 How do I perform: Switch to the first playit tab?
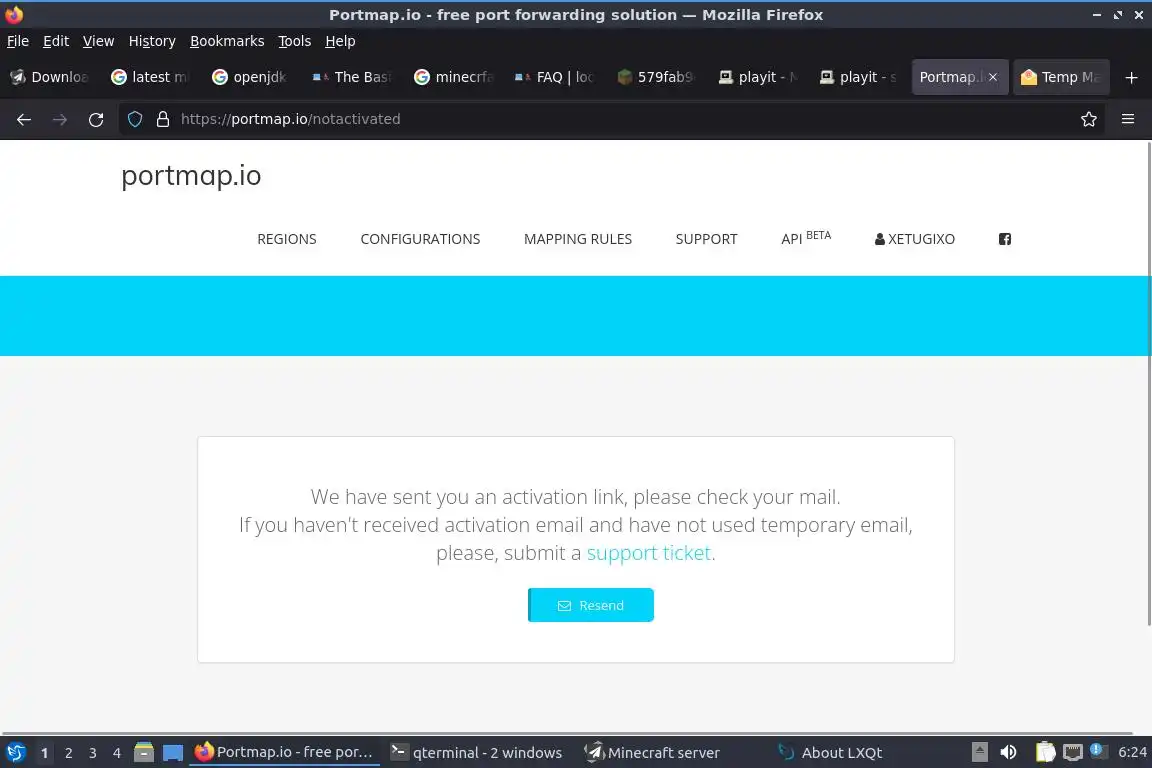pos(758,77)
